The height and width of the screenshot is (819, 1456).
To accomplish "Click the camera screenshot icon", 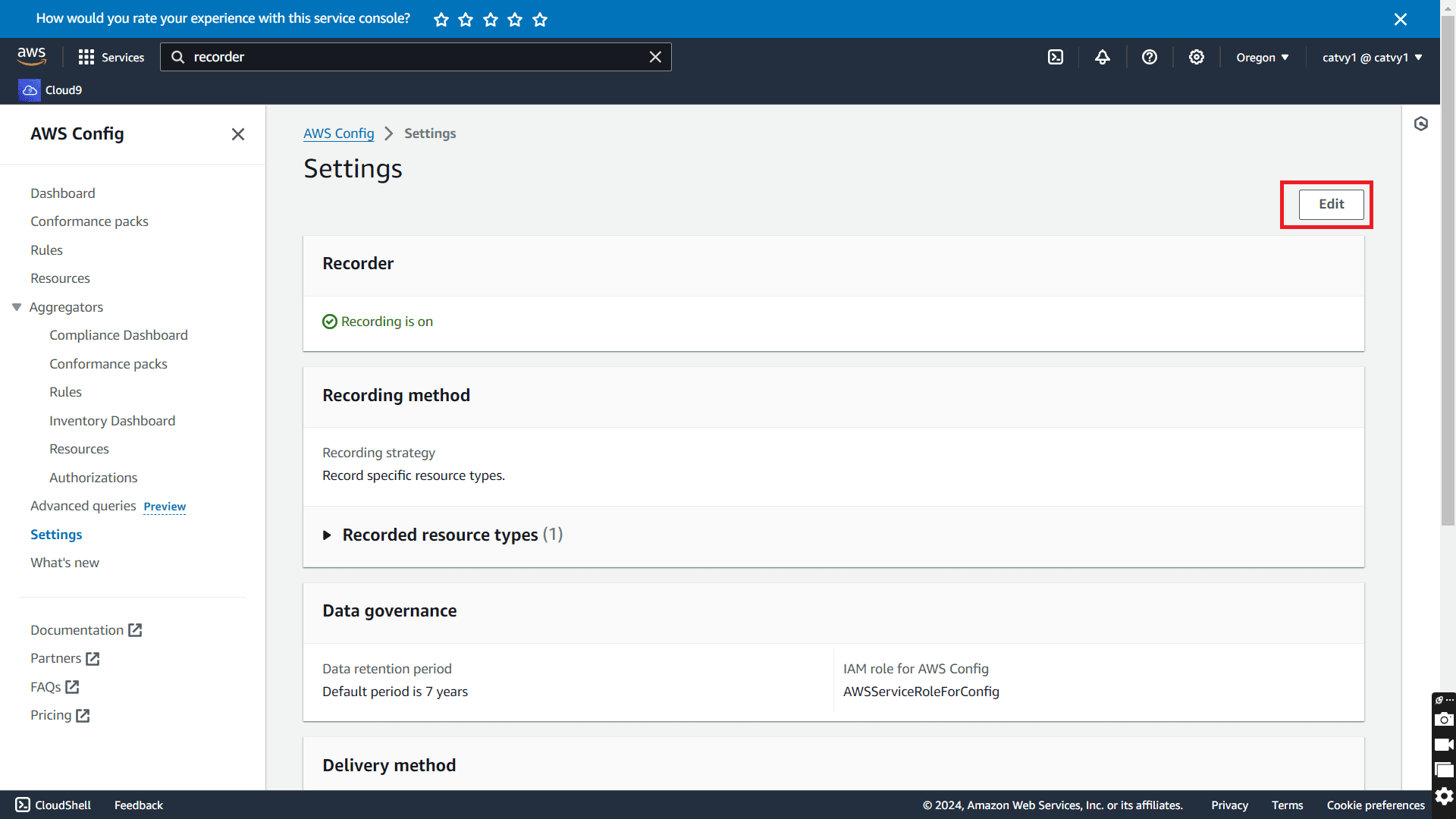I will coord(1444,719).
